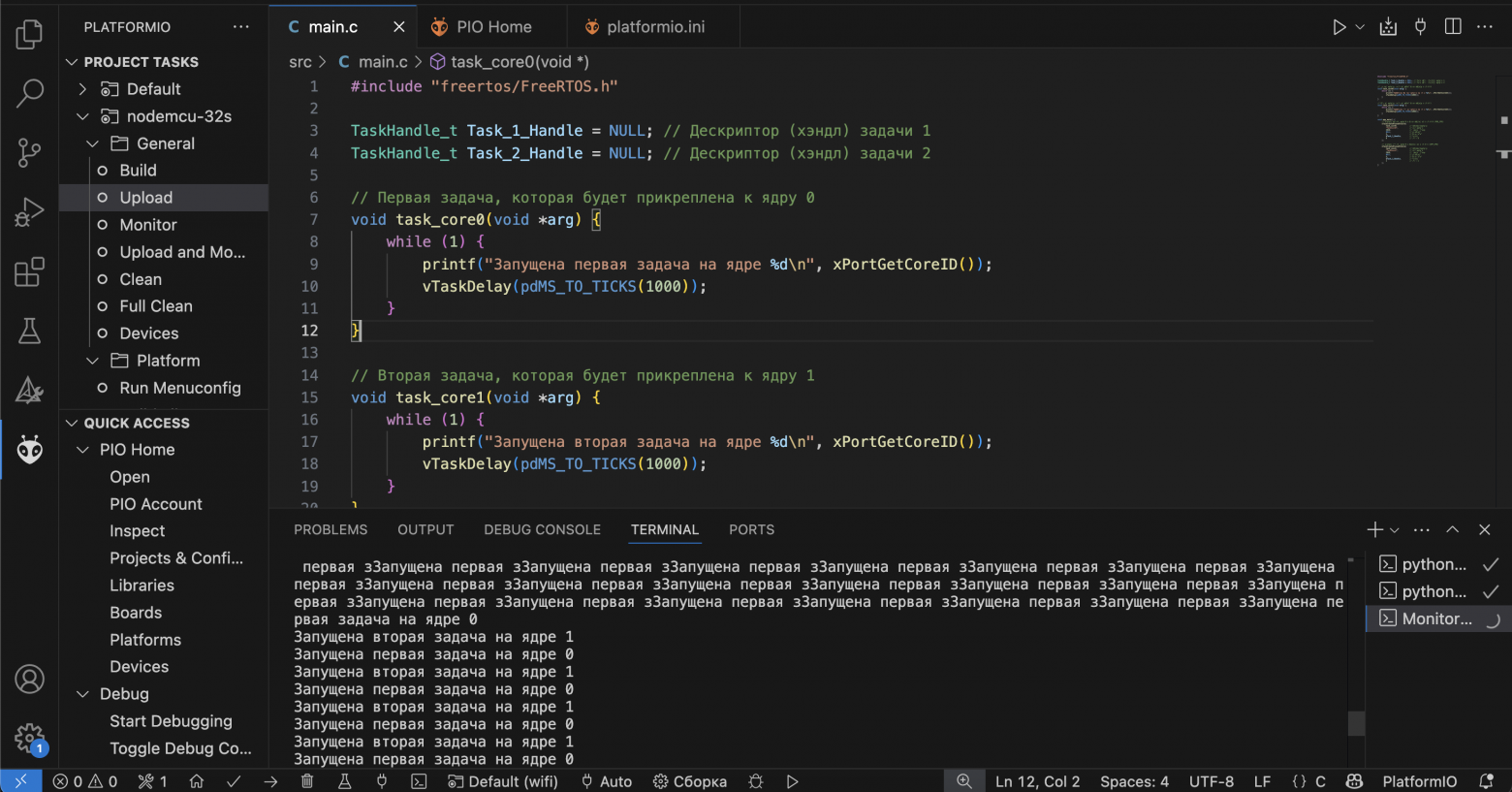This screenshot has width=1512, height=792.
Task: Click the terminal scrollbar thumb
Action: [x=1357, y=723]
